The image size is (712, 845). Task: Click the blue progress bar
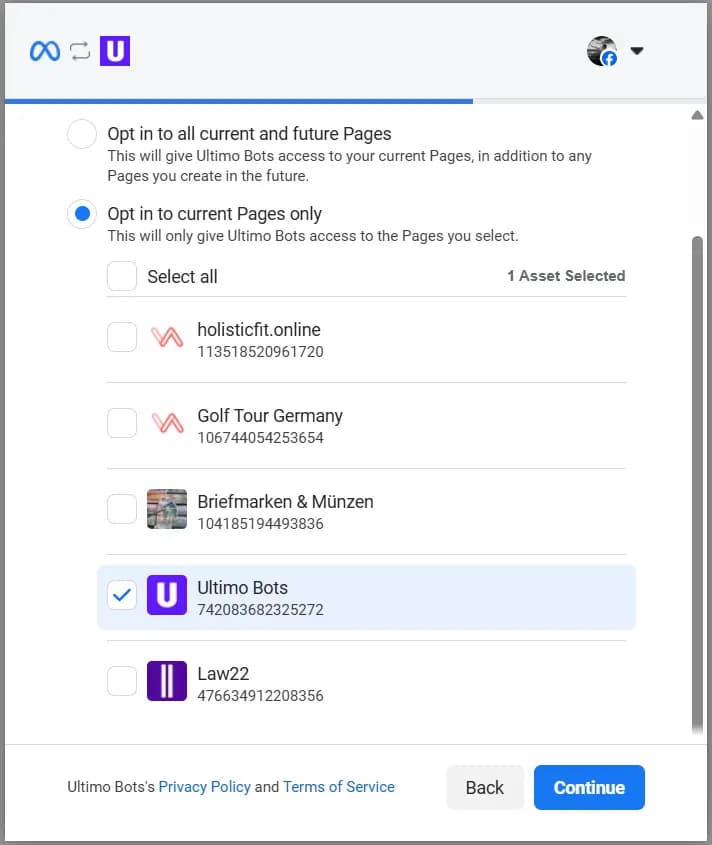[x=239, y=101]
